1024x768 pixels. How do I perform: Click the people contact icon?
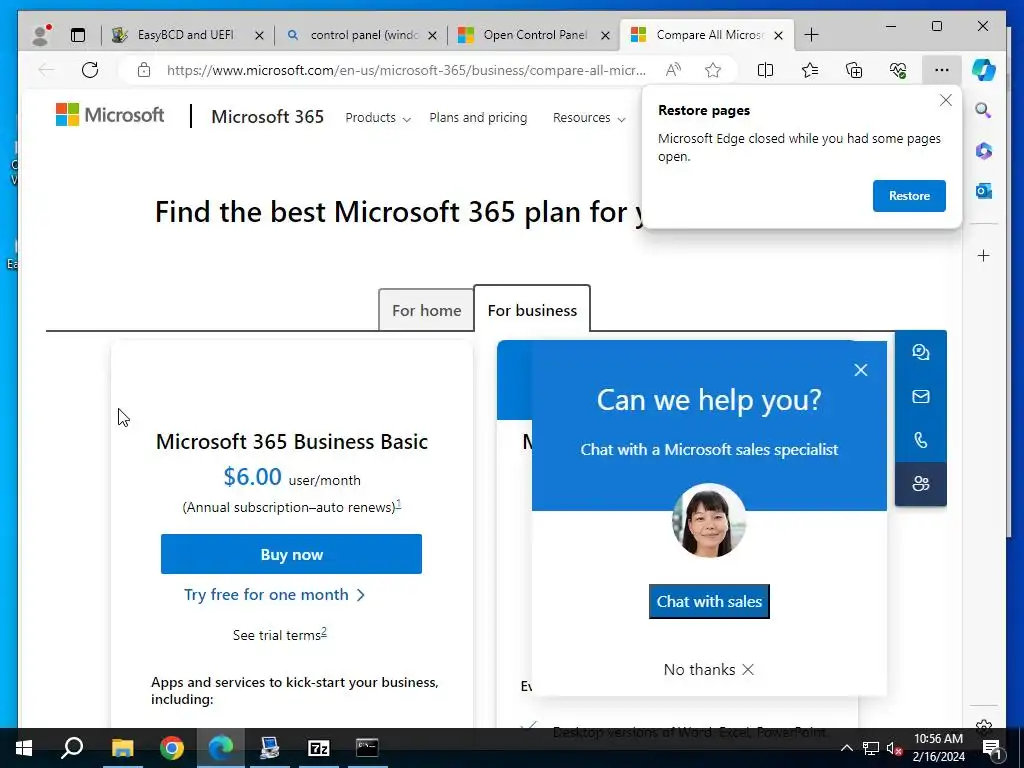tap(921, 484)
